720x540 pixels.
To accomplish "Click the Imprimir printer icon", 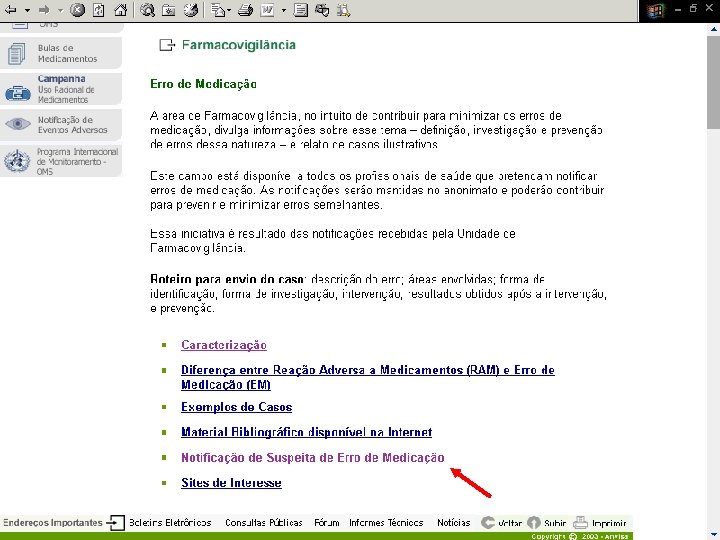I will pyautogui.click(x=580, y=522).
